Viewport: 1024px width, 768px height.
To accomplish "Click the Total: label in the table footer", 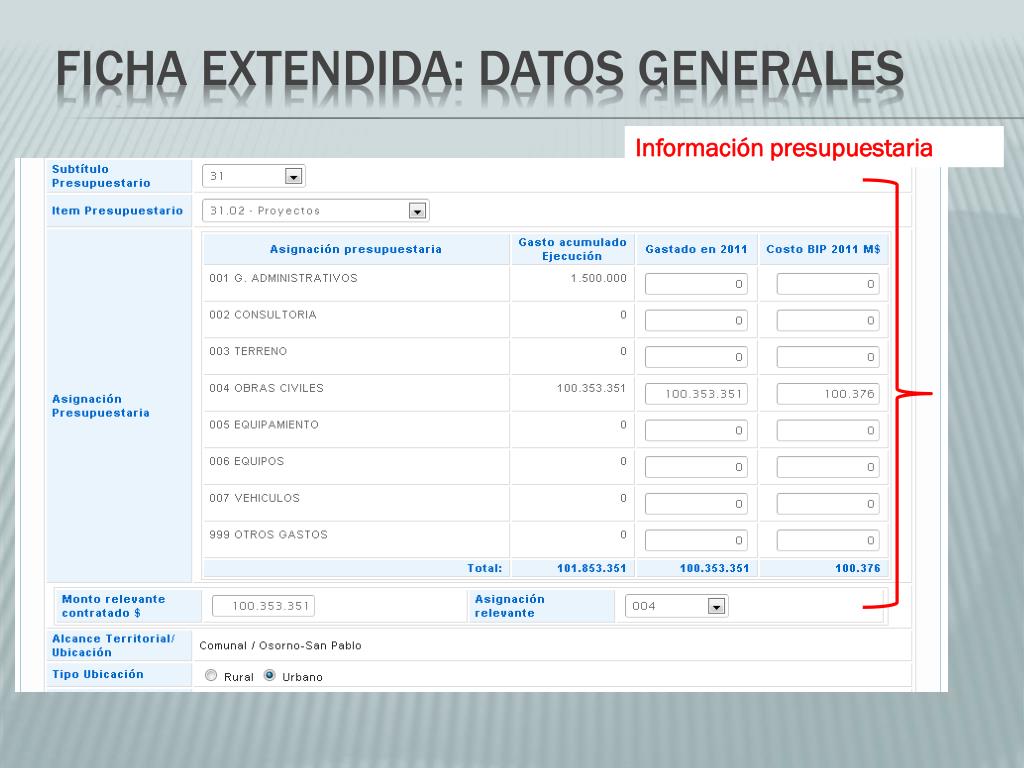I will pos(485,568).
